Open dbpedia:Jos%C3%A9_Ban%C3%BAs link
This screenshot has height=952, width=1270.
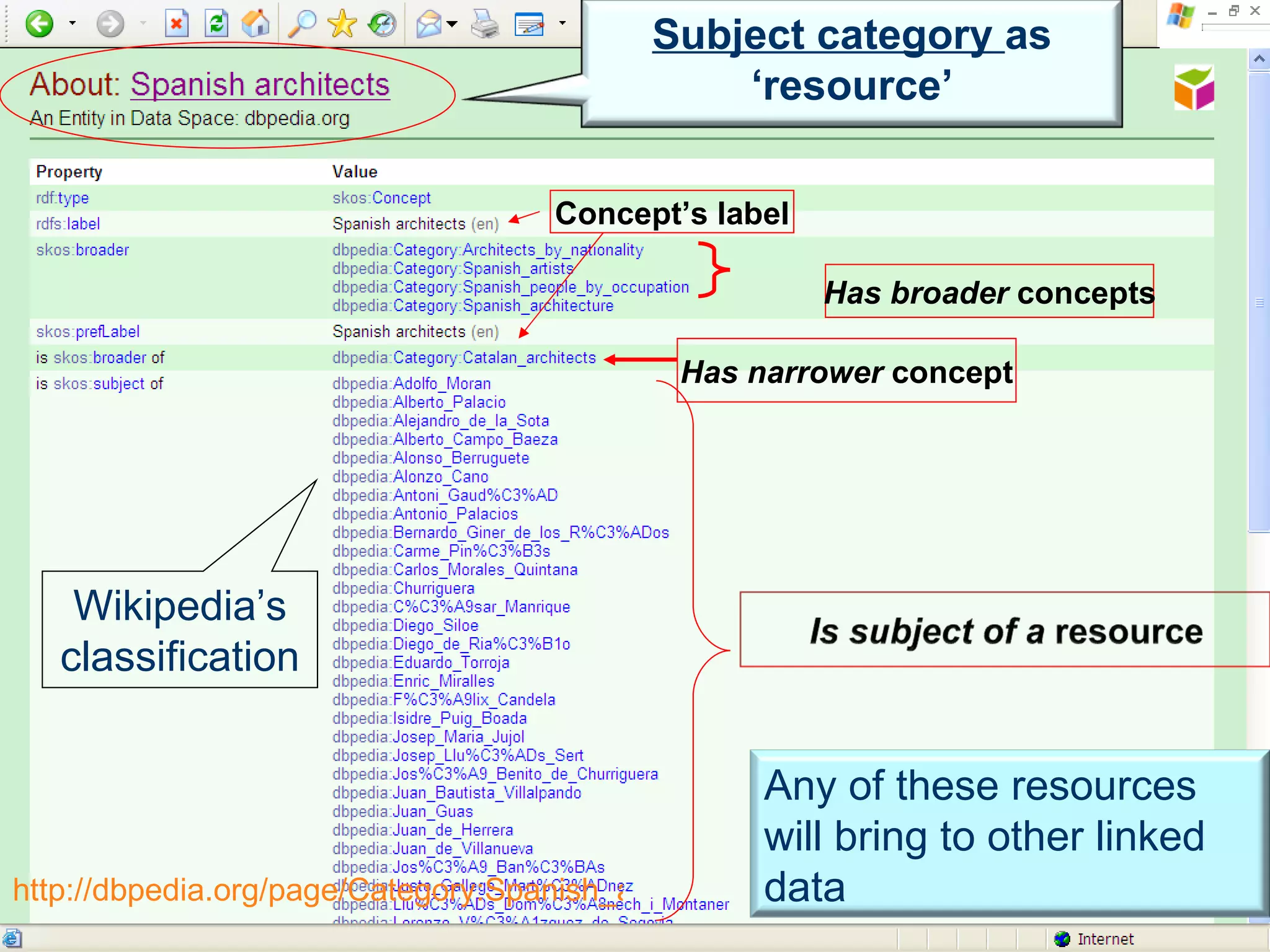468,867
